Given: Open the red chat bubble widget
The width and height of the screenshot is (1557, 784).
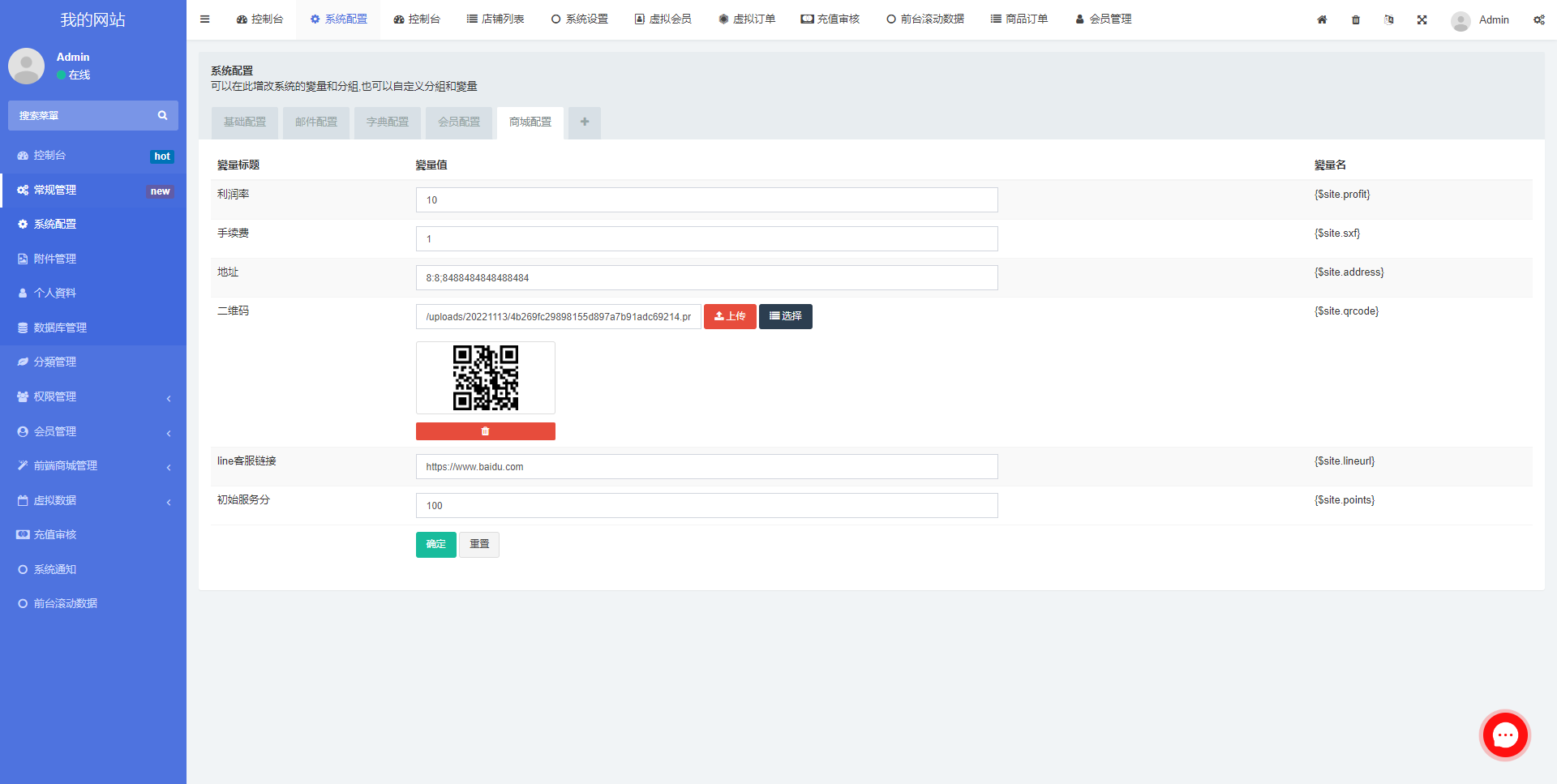Looking at the screenshot, I should (x=1505, y=735).
